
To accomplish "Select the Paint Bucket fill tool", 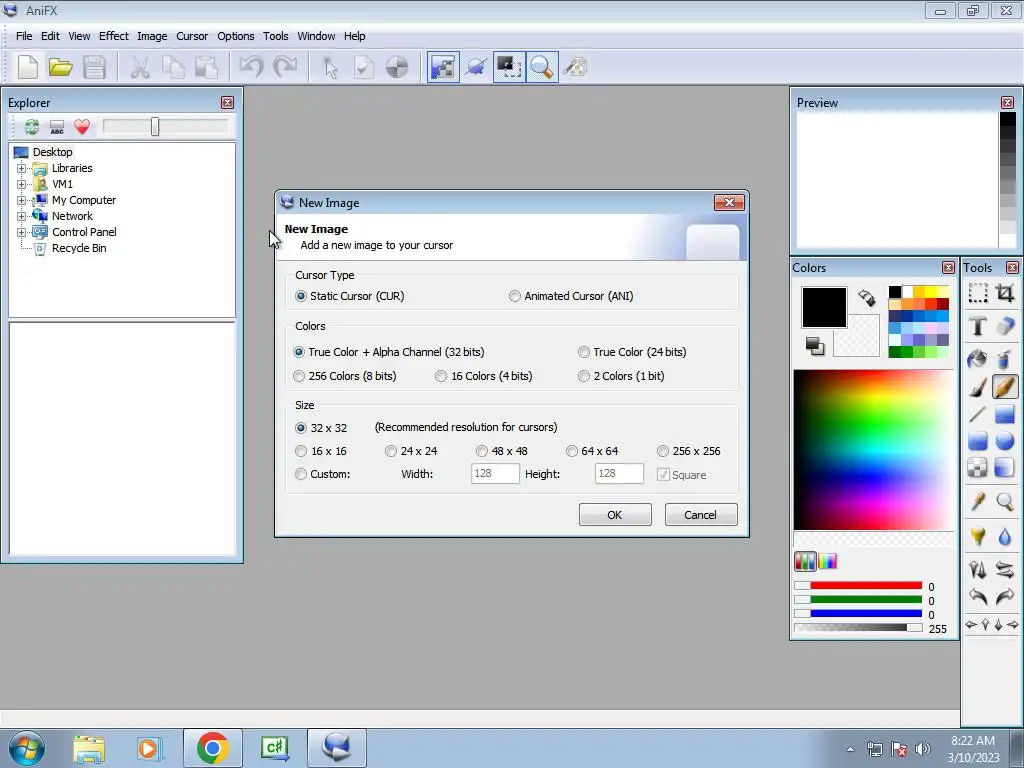I will click(978, 359).
